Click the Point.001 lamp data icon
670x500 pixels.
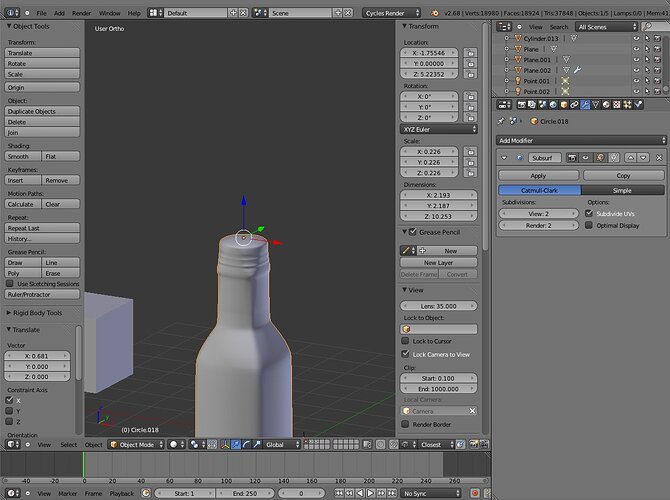tap(565, 81)
